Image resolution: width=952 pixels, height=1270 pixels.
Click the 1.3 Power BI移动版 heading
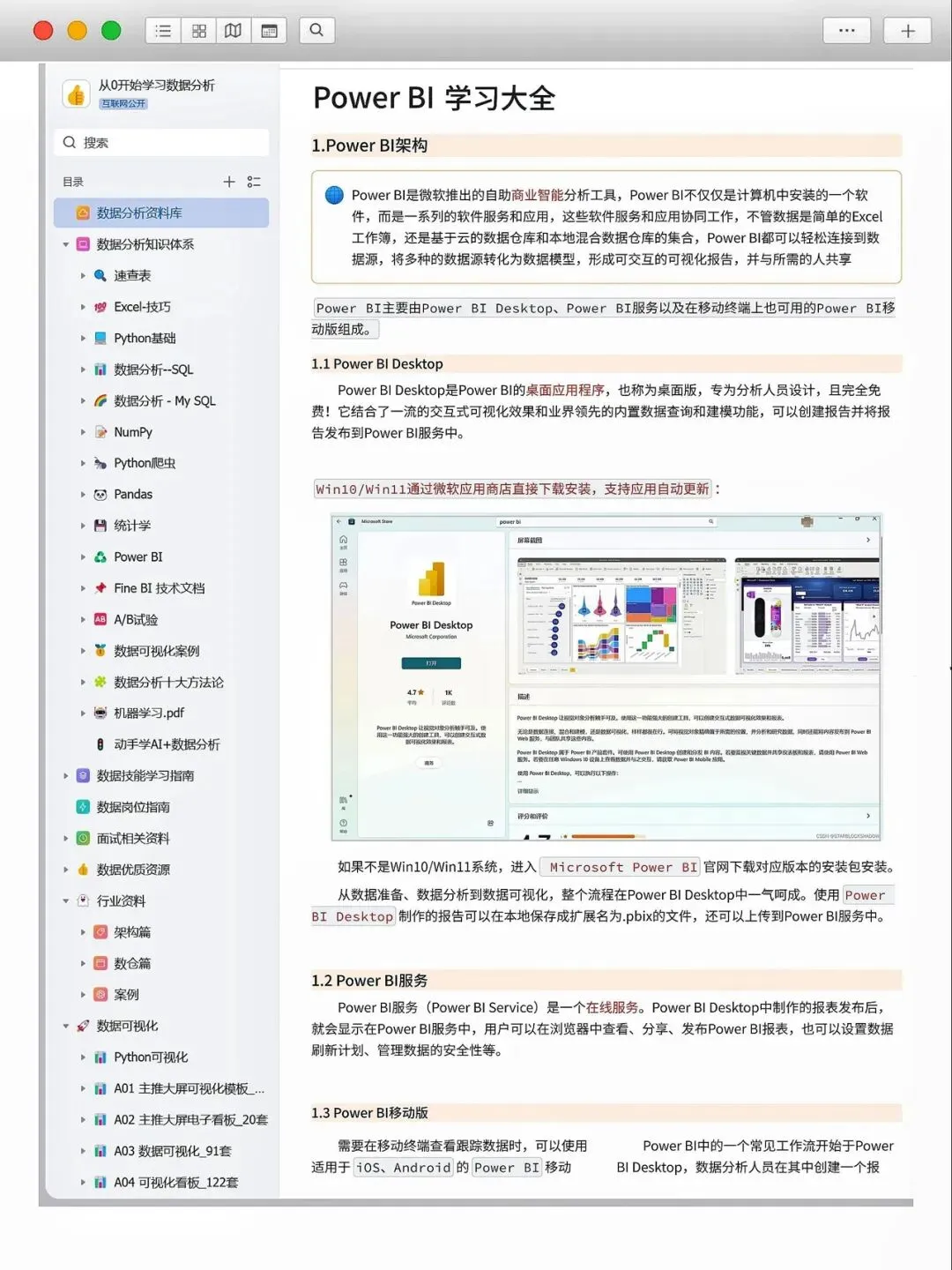pos(369,1113)
